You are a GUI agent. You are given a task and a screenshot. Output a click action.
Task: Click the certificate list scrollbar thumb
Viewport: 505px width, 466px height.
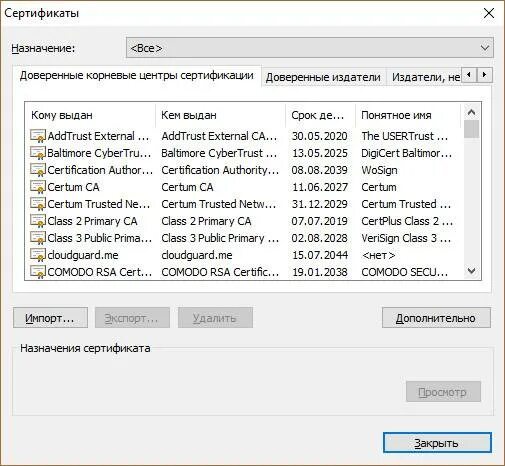tap(471, 129)
